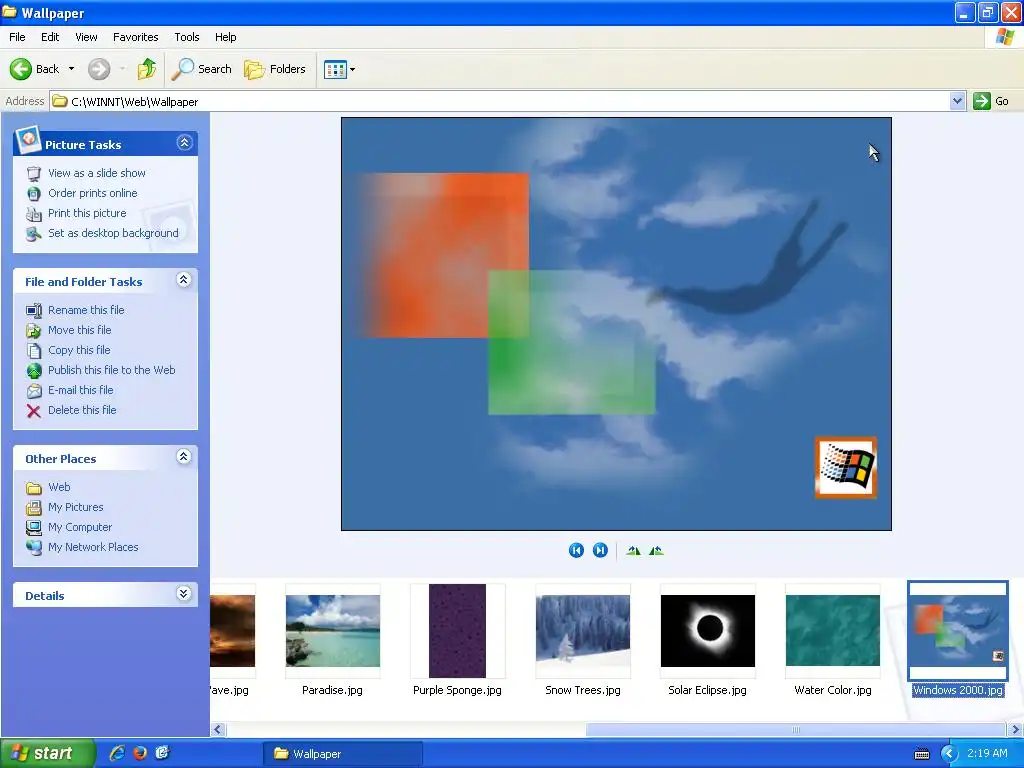Screen dimensions: 1024x768
Task: Click Delete this file link
Action: point(82,410)
